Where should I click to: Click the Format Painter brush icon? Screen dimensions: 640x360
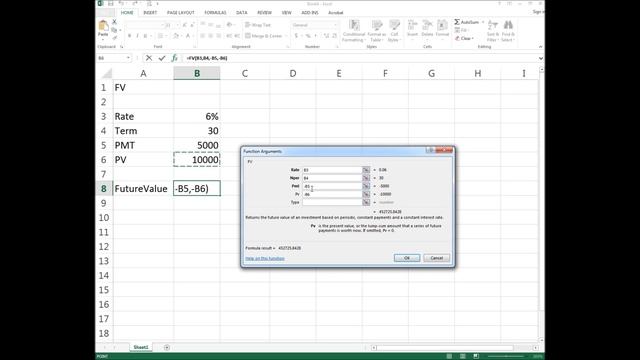(x=114, y=38)
